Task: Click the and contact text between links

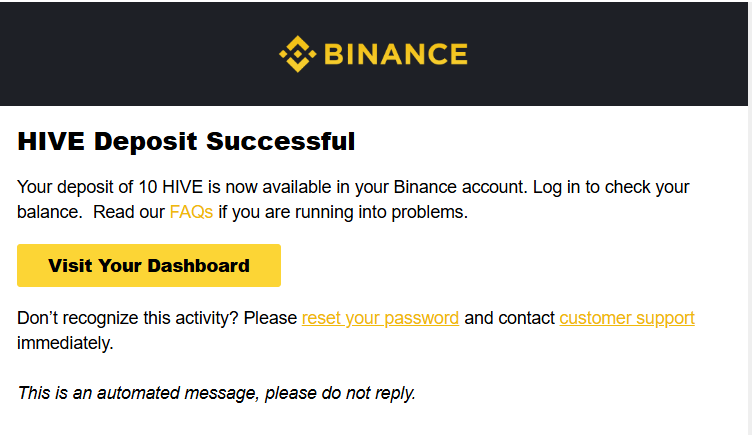Action: (509, 318)
